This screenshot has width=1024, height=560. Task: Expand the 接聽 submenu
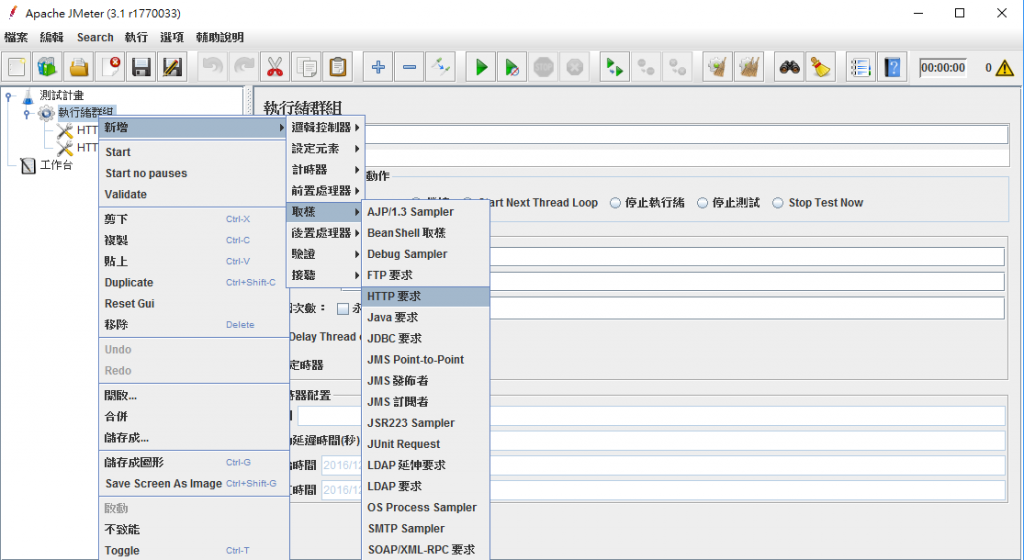(x=325, y=275)
